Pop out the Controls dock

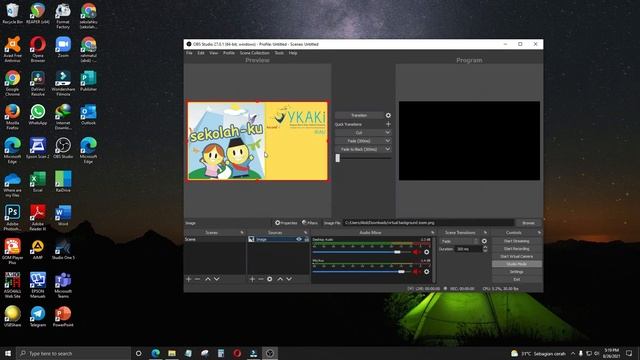(x=539, y=233)
